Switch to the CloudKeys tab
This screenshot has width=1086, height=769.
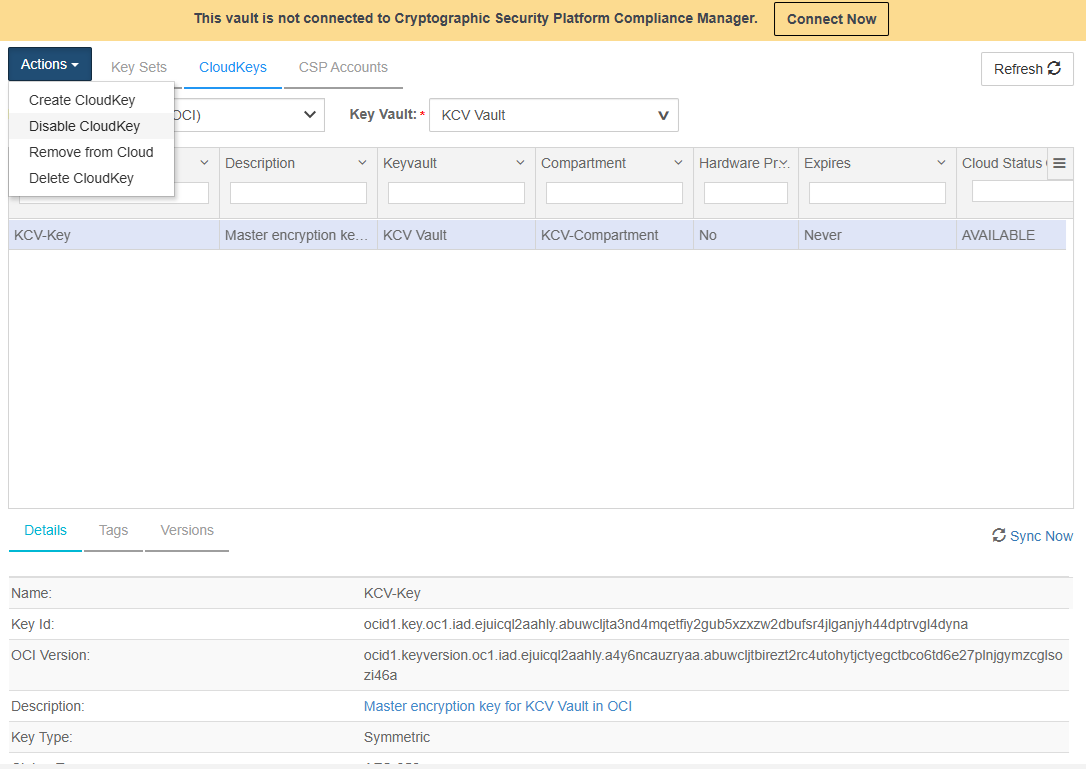(233, 67)
